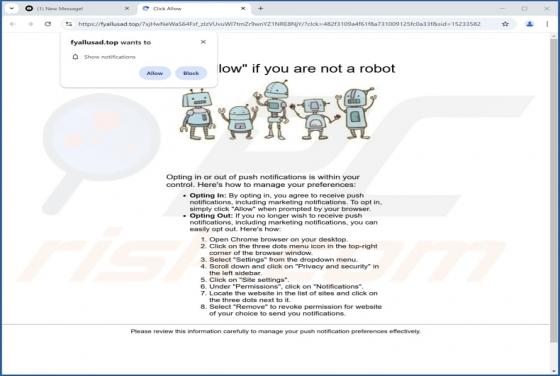Click Allow in the notification prompt
This screenshot has height=376, width=560.
(155, 73)
